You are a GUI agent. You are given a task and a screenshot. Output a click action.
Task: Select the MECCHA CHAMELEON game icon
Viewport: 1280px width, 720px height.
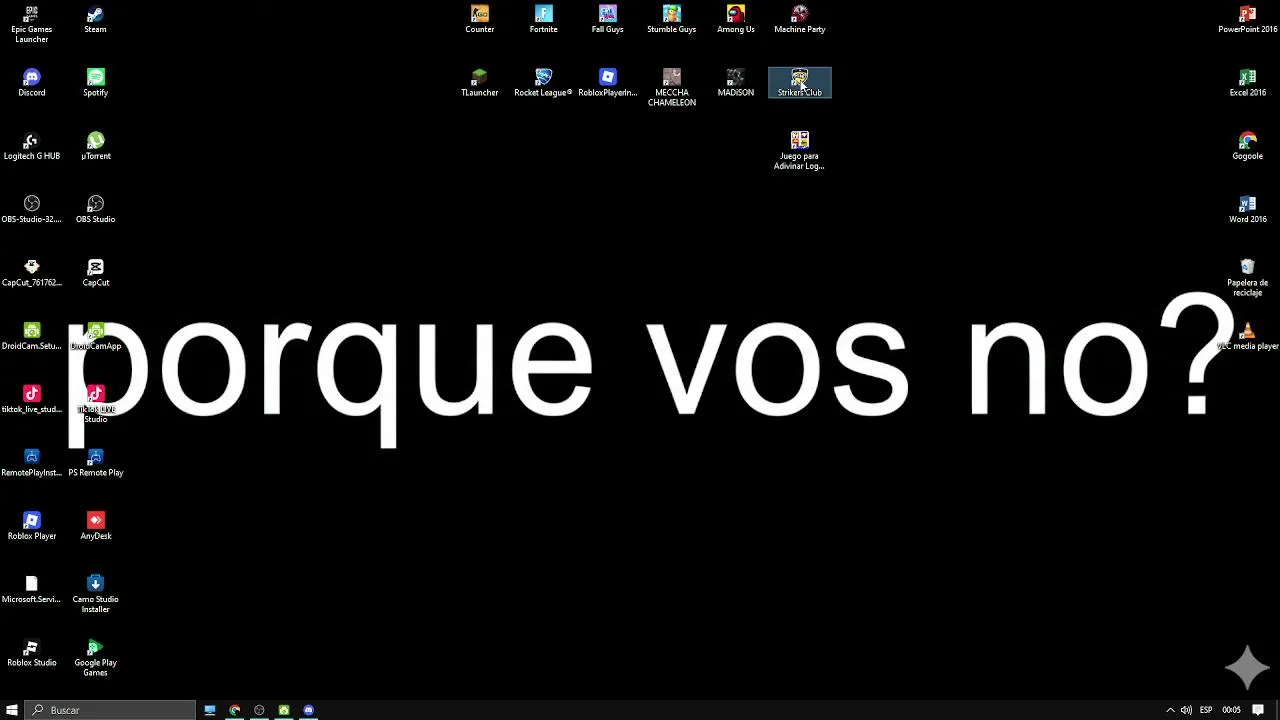point(671,87)
